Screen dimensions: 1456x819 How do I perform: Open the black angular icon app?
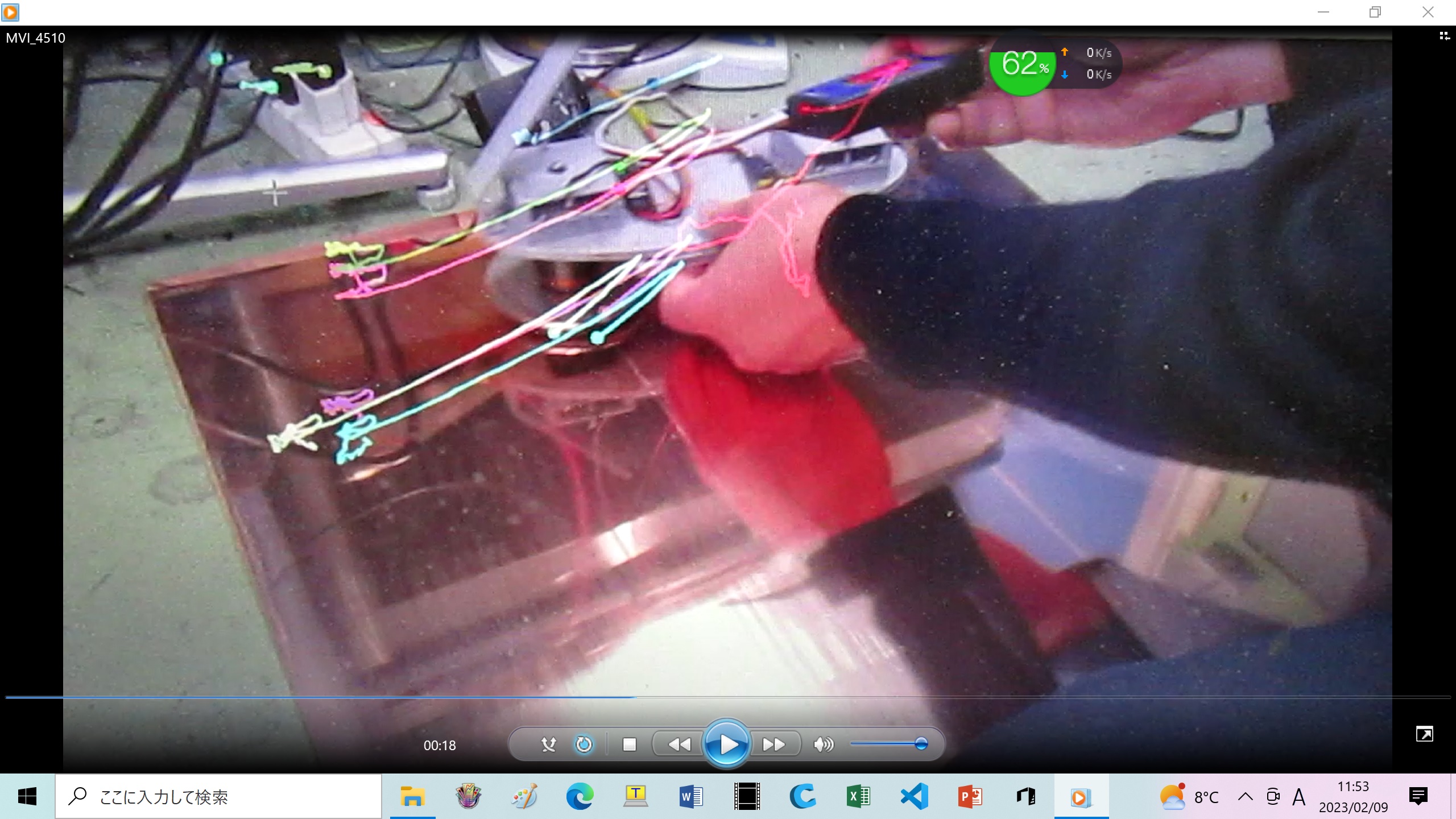pos(1025,796)
